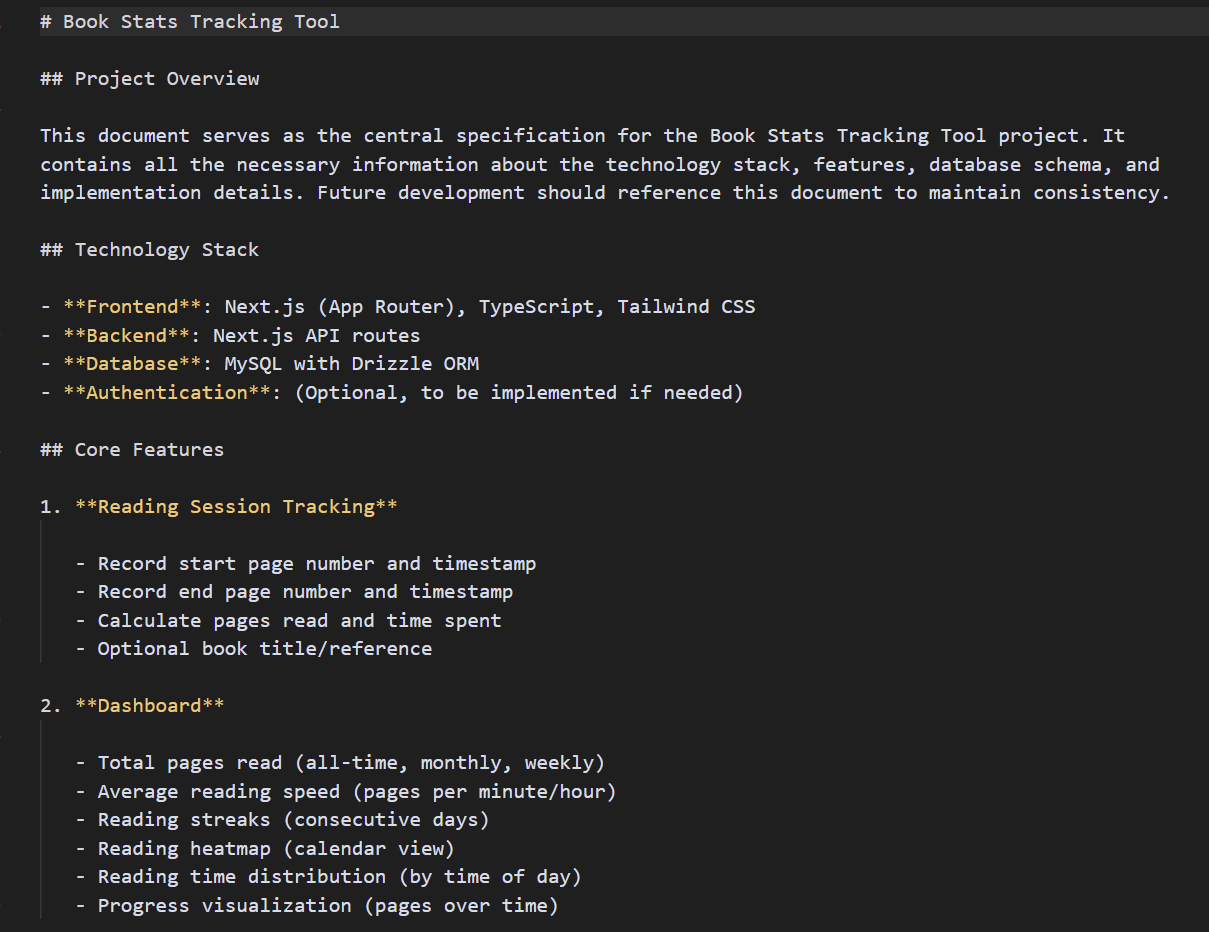Click the 'Reading time distribution' bullet

(338, 876)
